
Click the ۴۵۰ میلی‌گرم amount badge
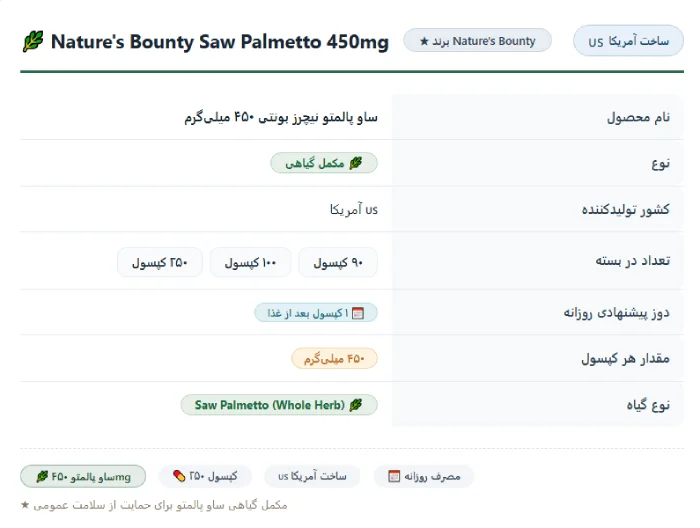tap(334, 359)
